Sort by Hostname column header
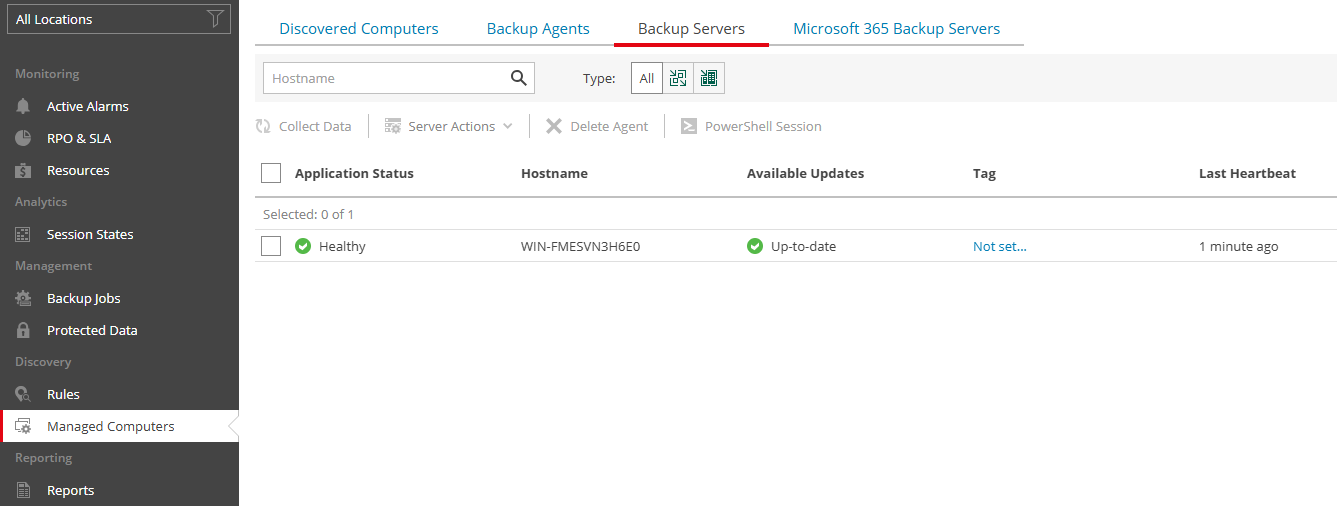 (554, 173)
